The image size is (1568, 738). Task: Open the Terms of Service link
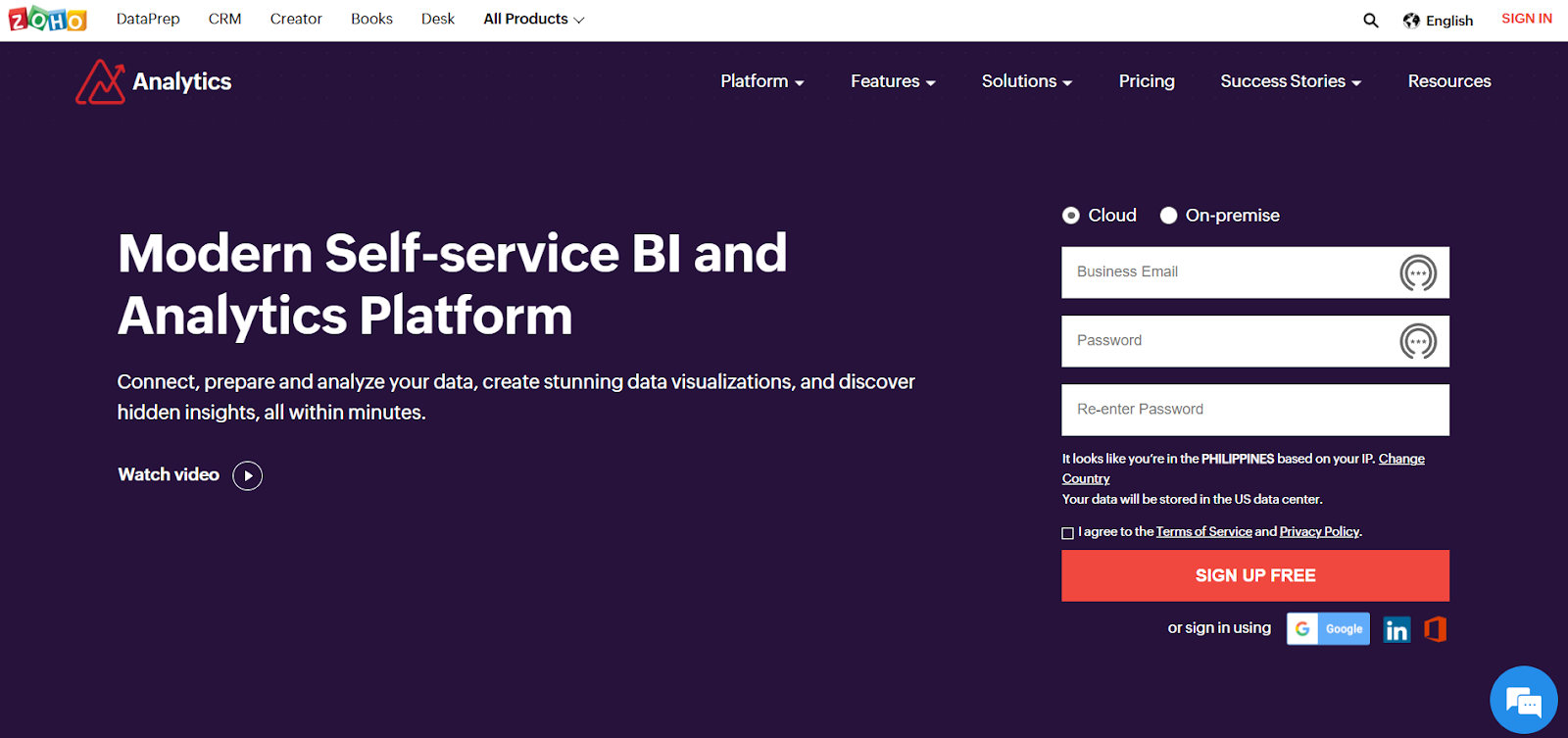(x=1203, y=531)
